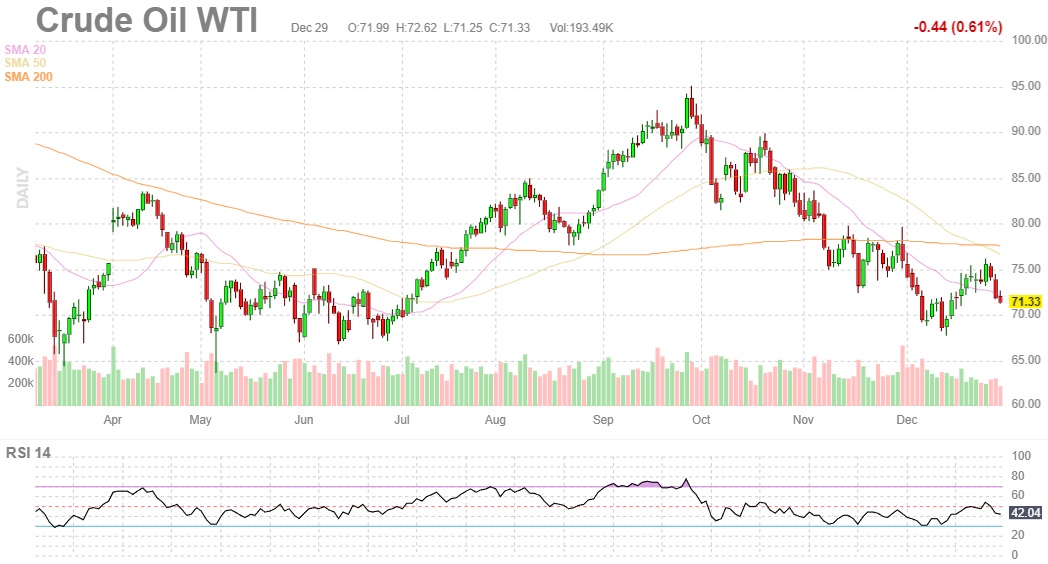Click the 85.00 price axis label
The width and height of the screenshot is (1048, 564).
[1026, 178]
